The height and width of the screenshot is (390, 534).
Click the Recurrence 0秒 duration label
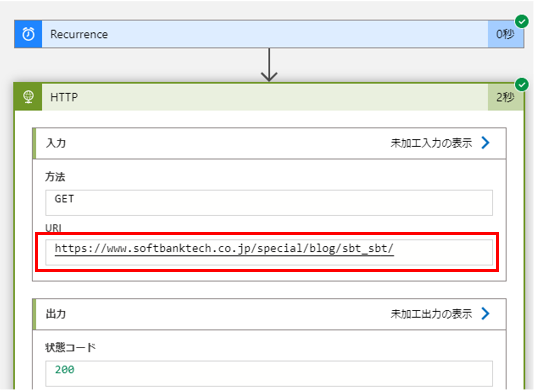pos(505,34)
